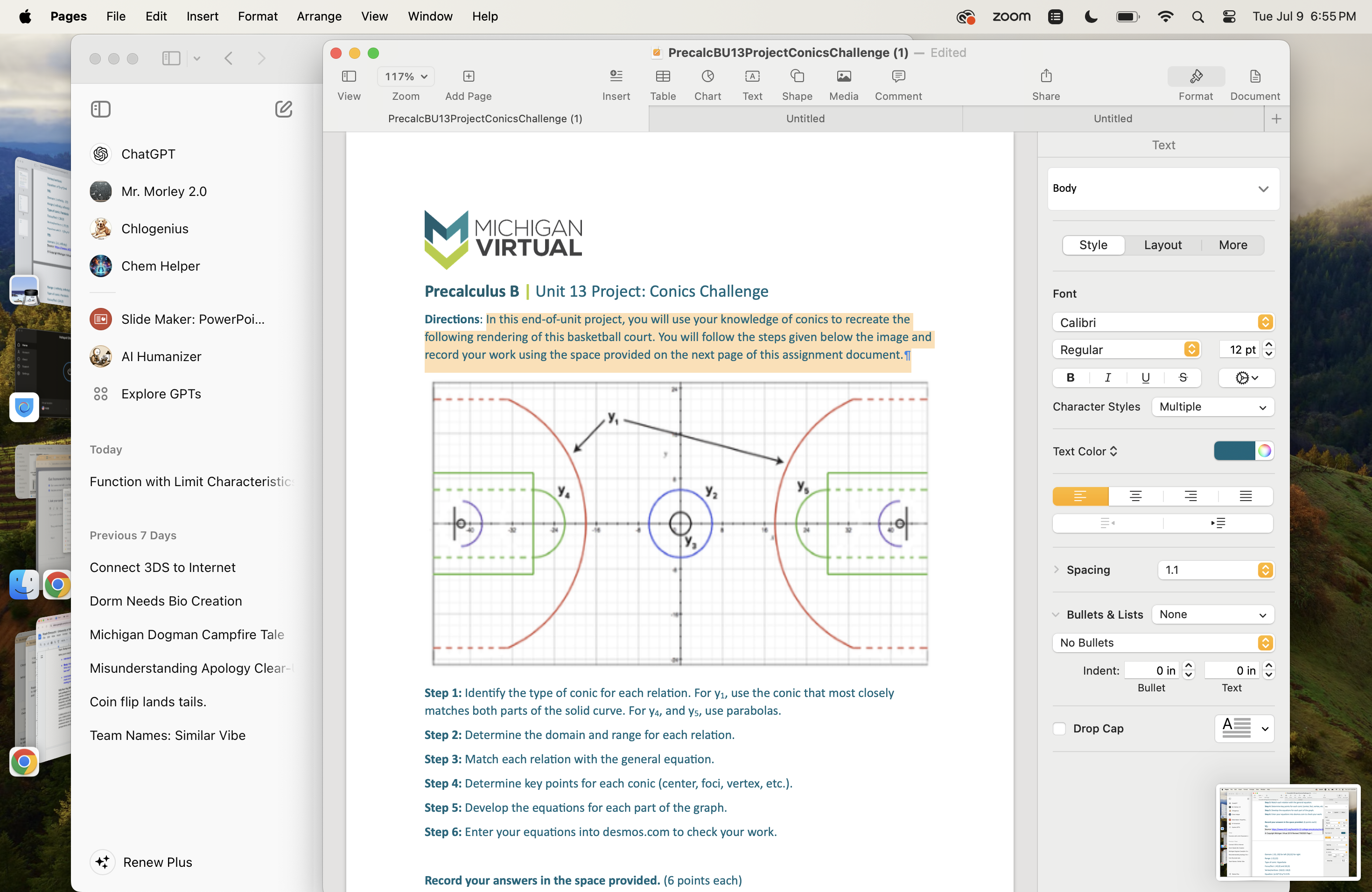
Task: Start a new chat with compose icon
Action: (283, 109)
